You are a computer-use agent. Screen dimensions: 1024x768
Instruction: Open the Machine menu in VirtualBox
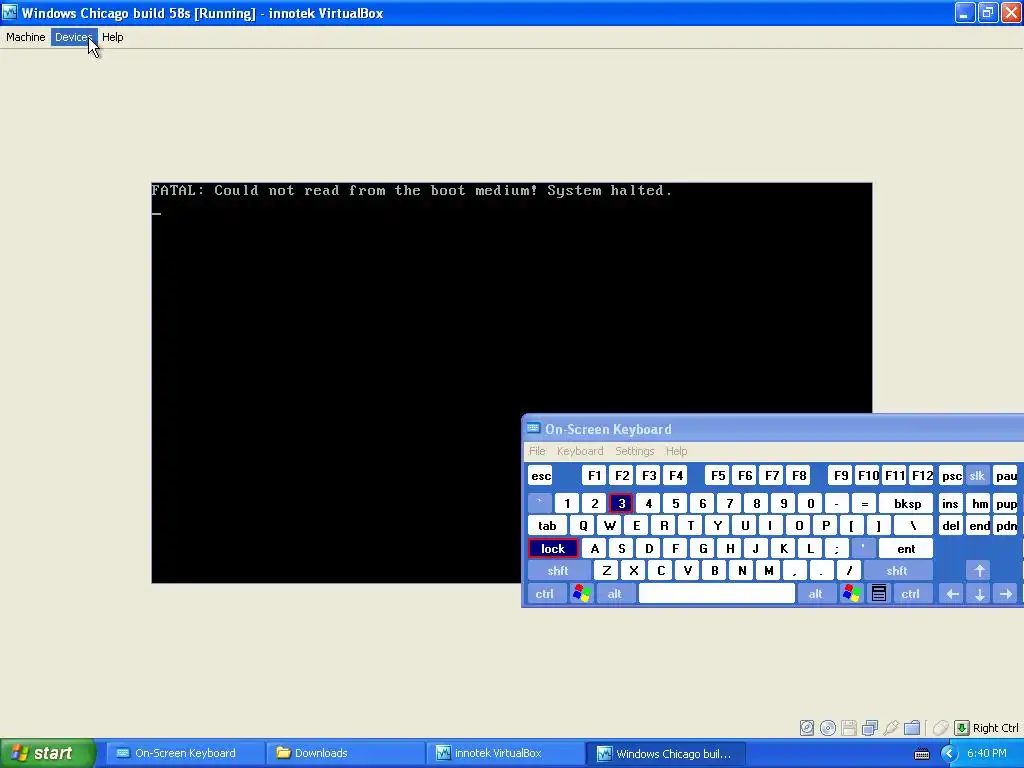[x=25, y=37]
